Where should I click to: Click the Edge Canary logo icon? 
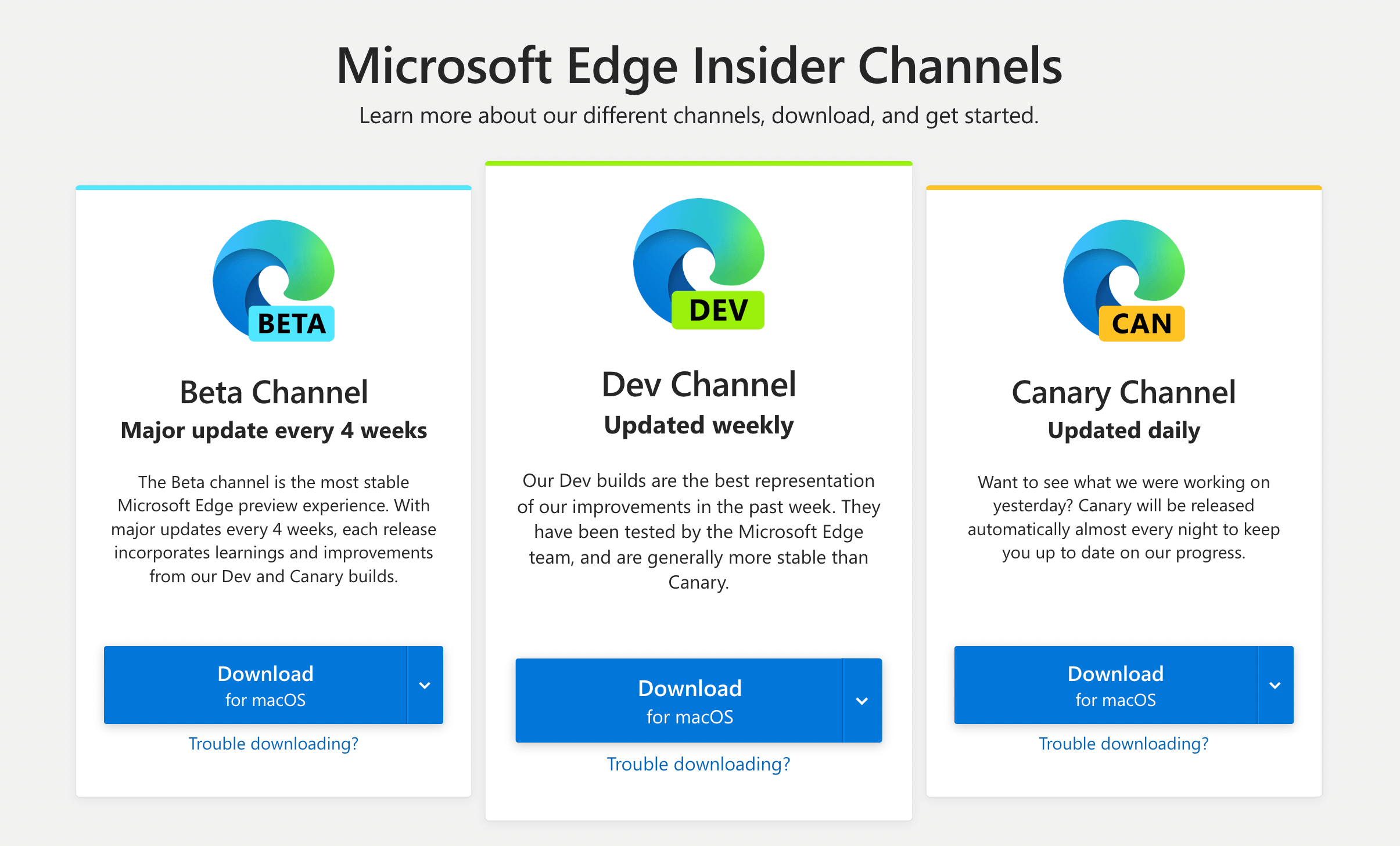(1124, 280)
